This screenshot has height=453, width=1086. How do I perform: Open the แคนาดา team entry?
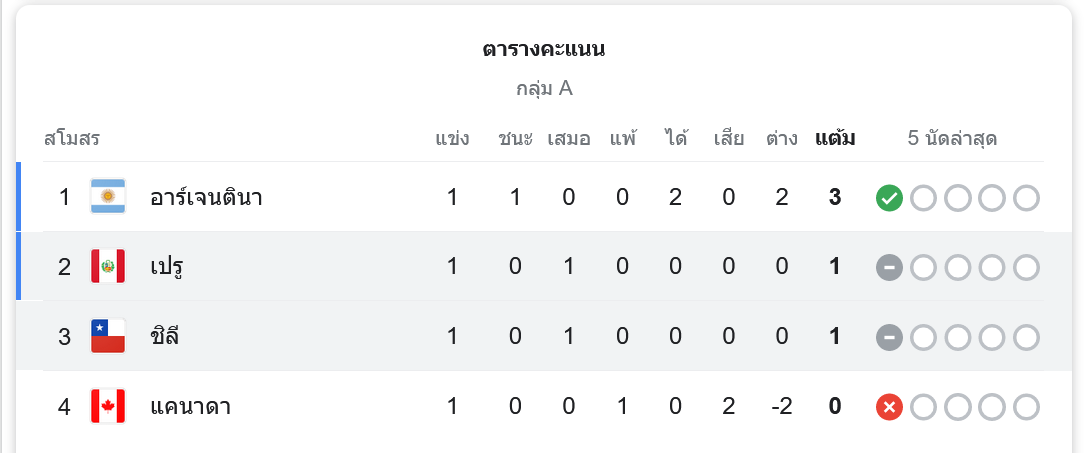[x=190, y=407]
